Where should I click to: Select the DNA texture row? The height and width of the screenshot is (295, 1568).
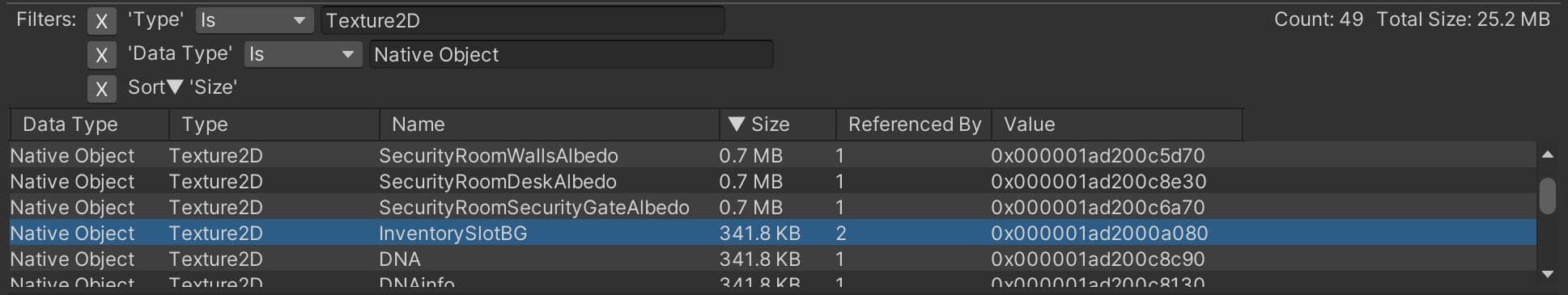772,259
